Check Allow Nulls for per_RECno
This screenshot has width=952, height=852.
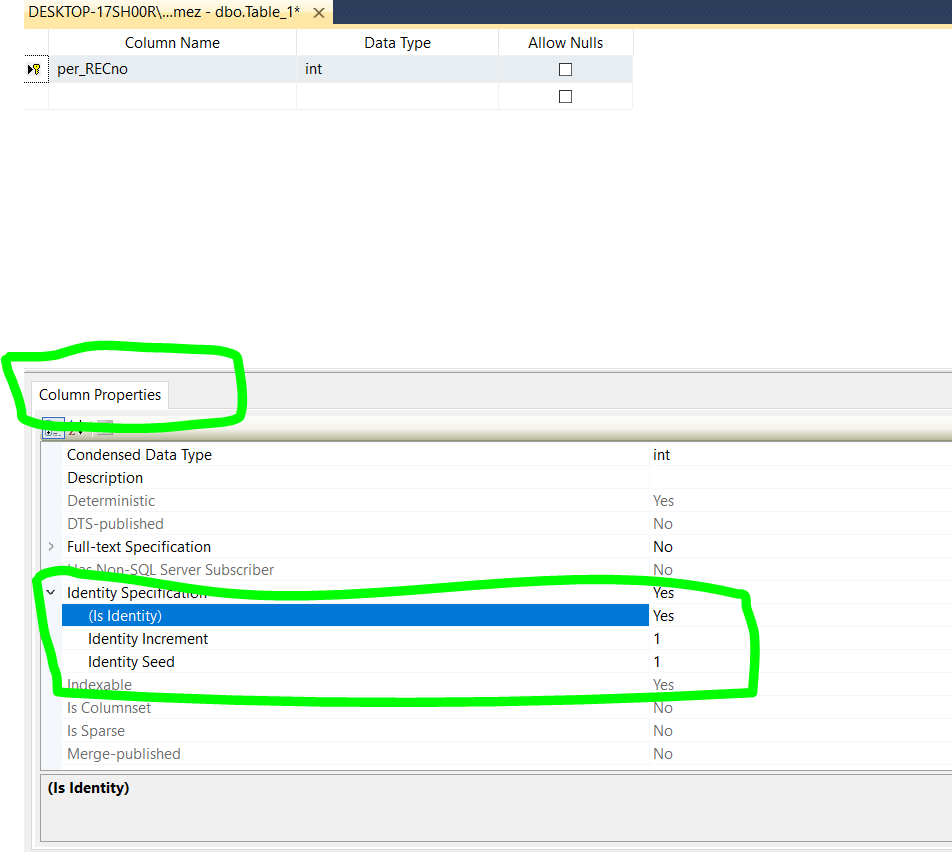[565, 68]
